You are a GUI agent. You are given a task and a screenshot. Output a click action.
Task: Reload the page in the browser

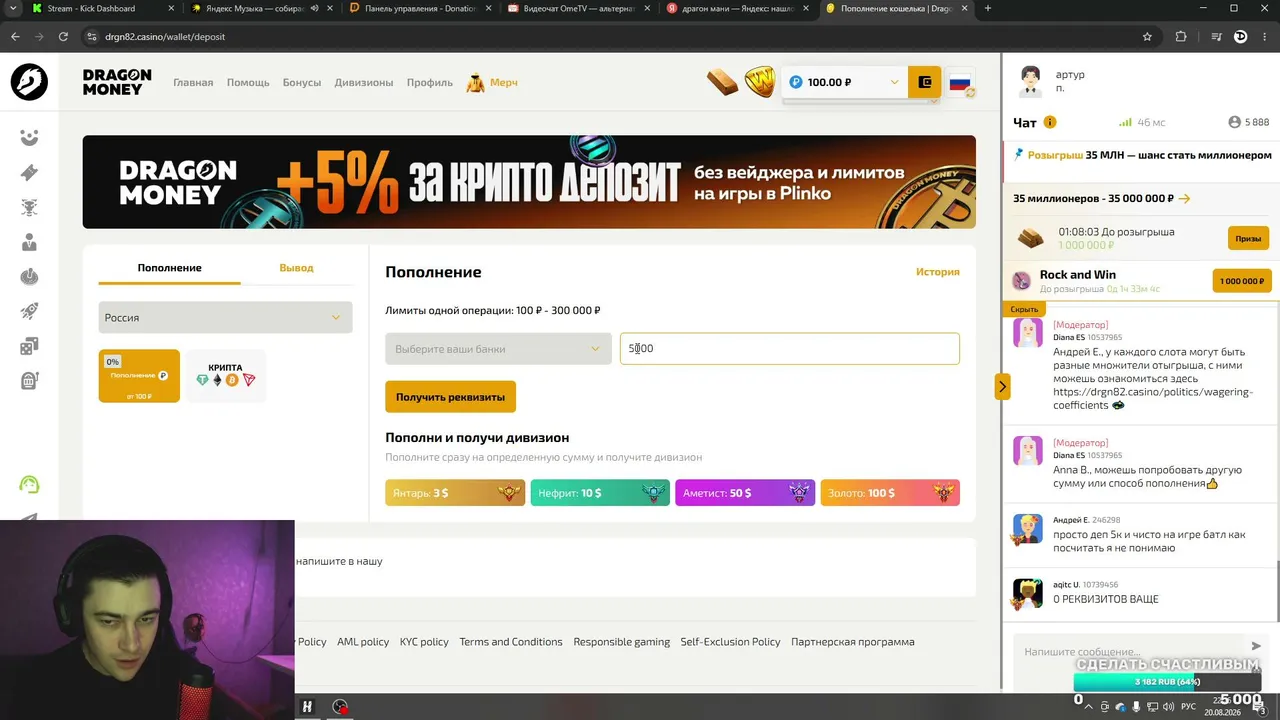pyautogui.click(x=63, y=37)
